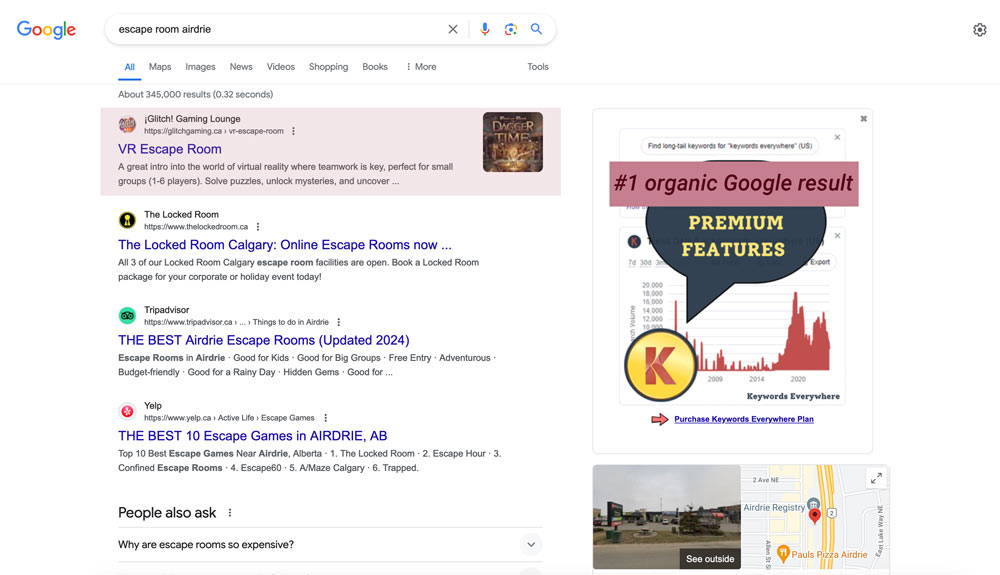Open the More search filters dropdown
Viewport: 1000px width, 575px height.
click(x=421, y=67)
